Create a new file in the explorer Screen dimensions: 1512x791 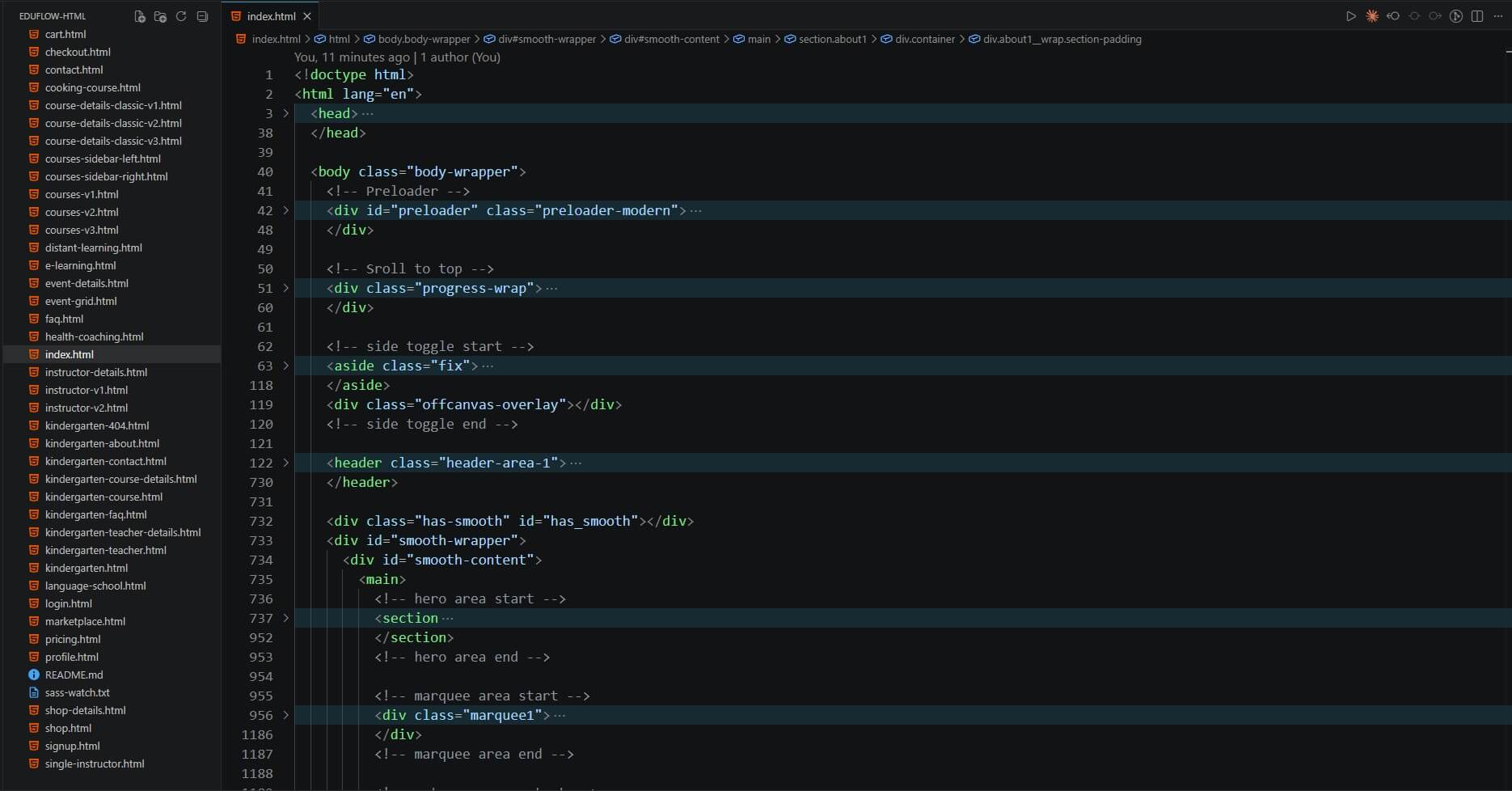(139, 16)
